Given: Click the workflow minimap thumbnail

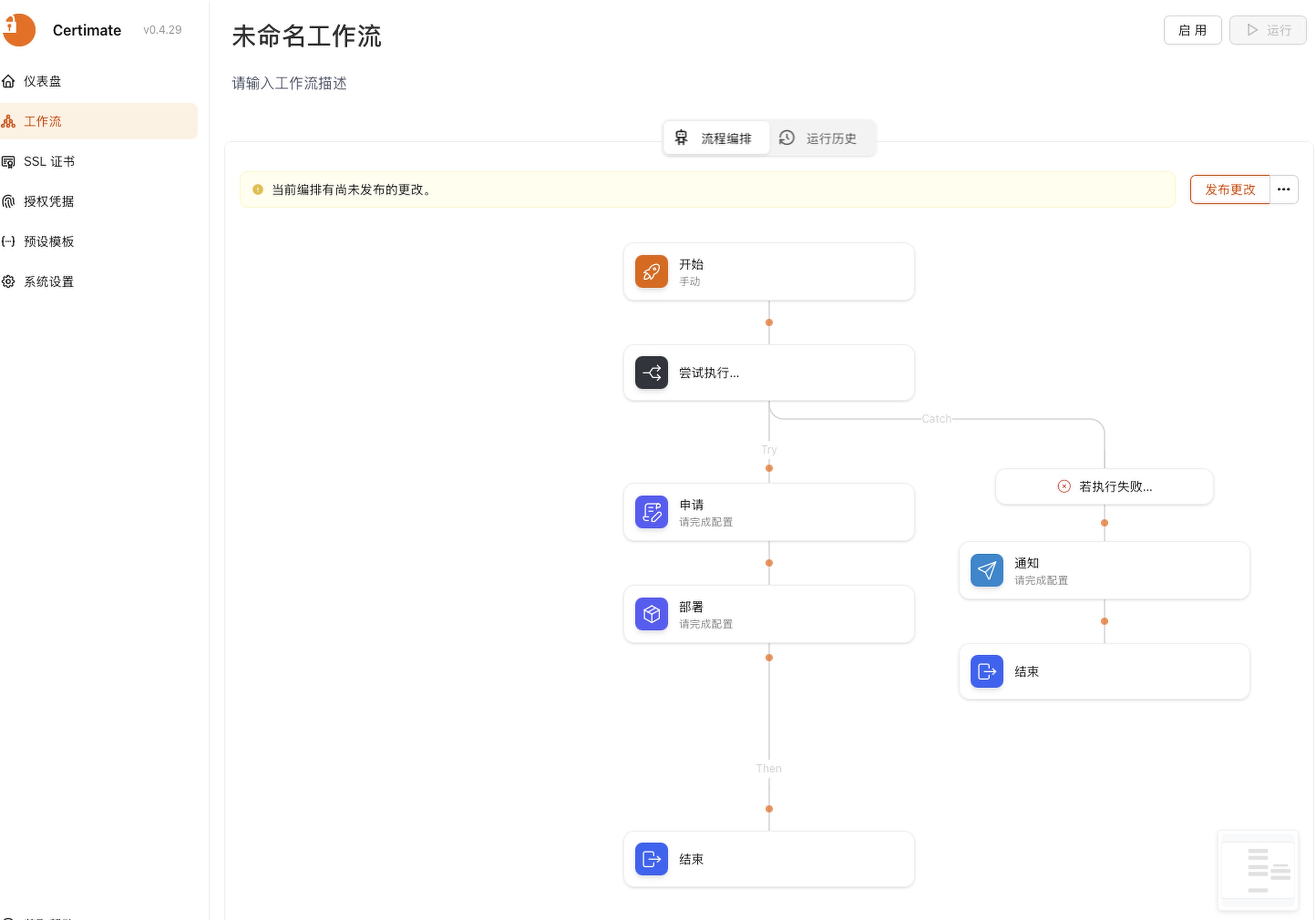Looking at the screenshot, I should (1258, 870).
